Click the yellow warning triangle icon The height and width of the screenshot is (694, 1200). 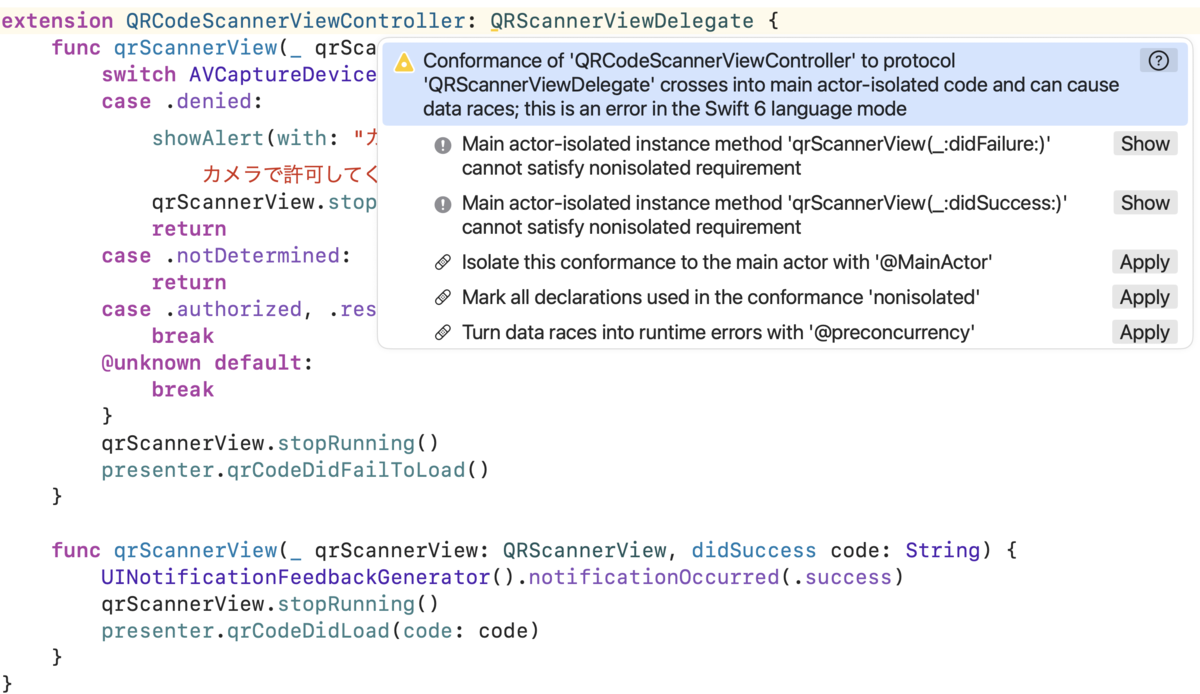(403, 62)
